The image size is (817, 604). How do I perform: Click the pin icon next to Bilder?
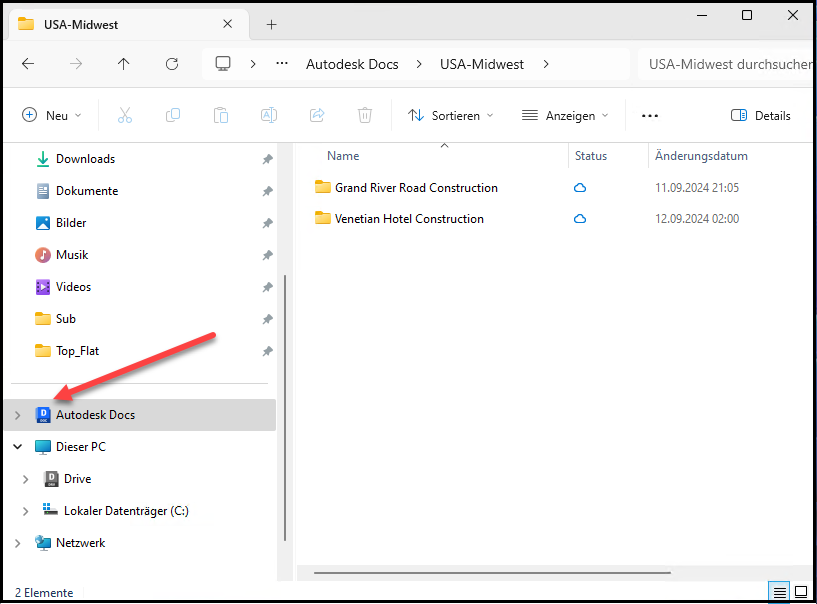point(267,224)
